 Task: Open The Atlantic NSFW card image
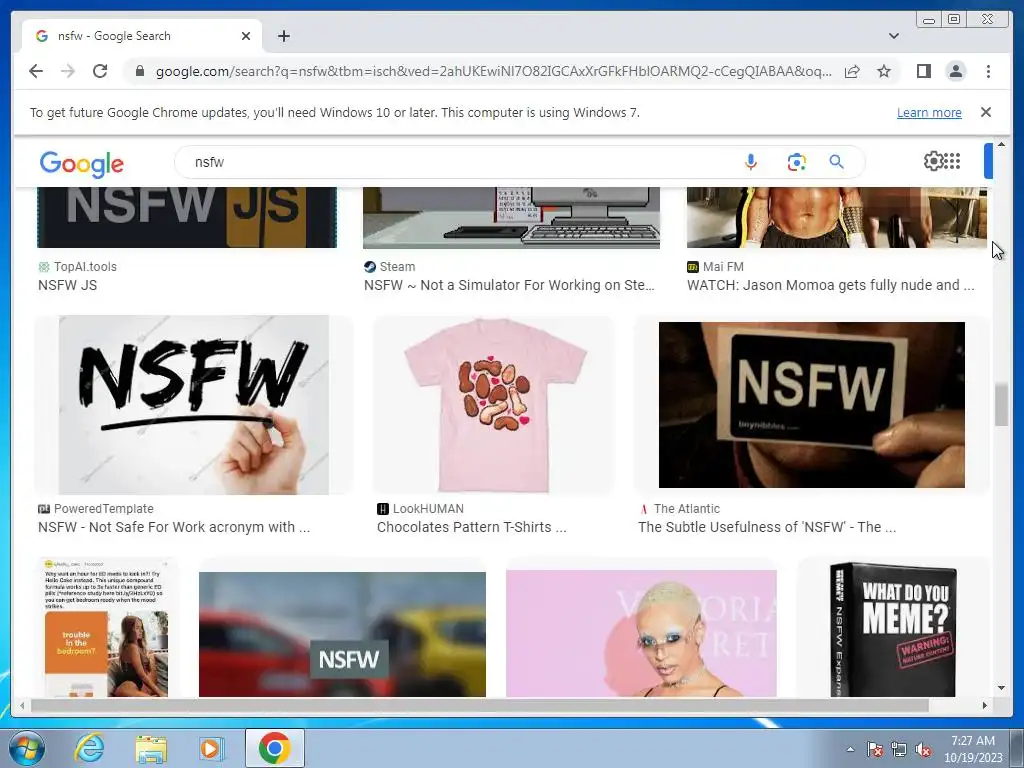click(812, 405)
